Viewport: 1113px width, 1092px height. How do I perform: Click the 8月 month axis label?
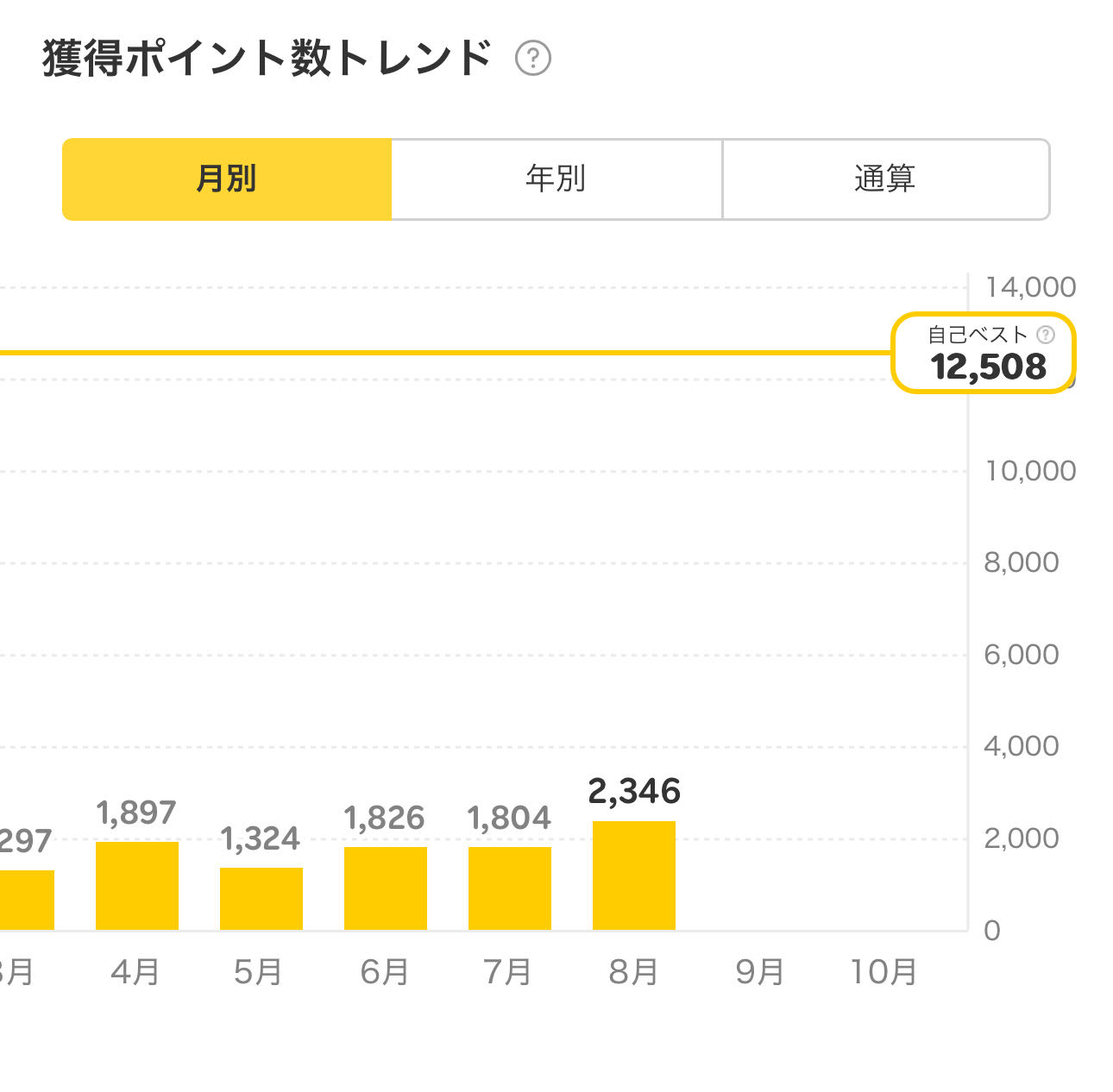coord(634,972)
